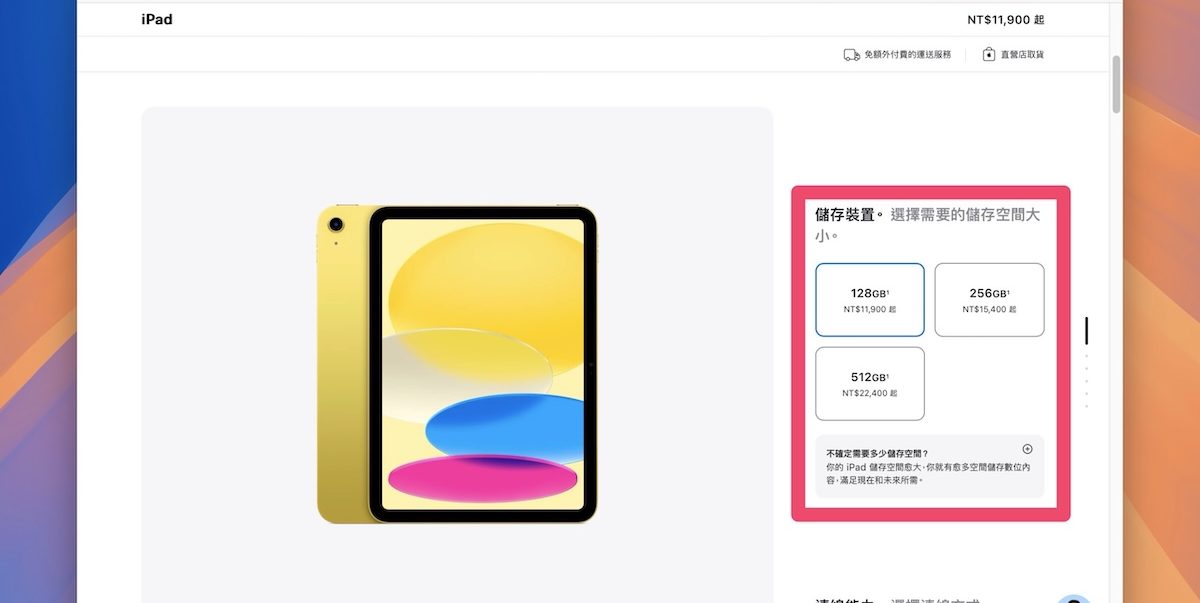Image resolution: width=1200 pixels, height=603 pixels.
Task: Click the store pickup bag icon
Action: point(989,54)
